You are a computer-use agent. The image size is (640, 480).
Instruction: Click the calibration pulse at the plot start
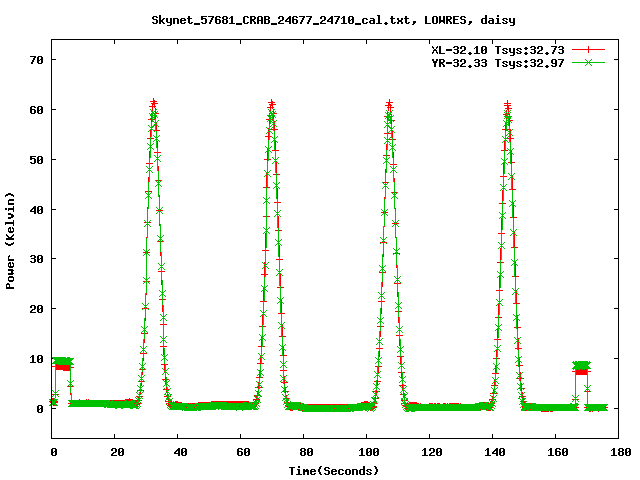click(x=62, y=363)
